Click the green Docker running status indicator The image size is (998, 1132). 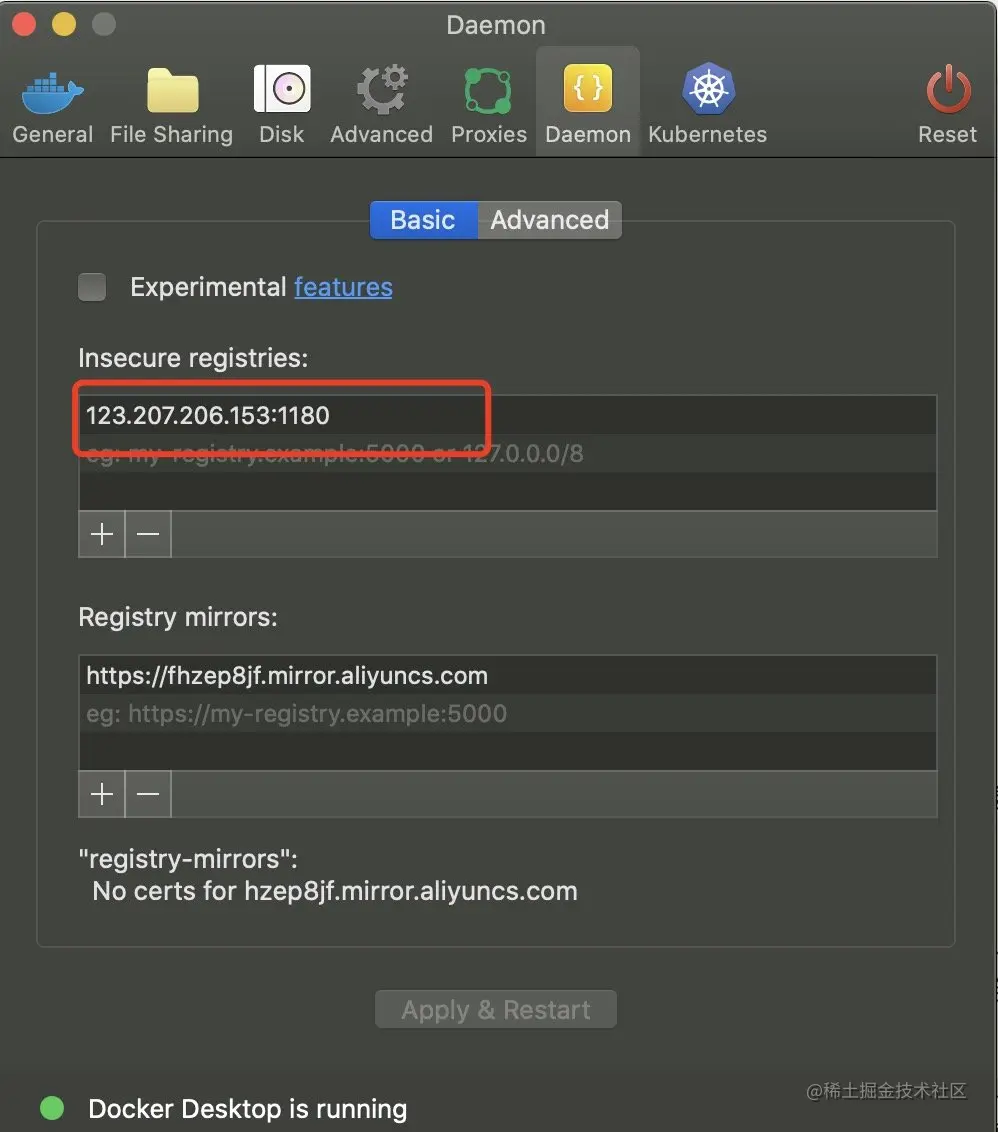(52, 1107)
